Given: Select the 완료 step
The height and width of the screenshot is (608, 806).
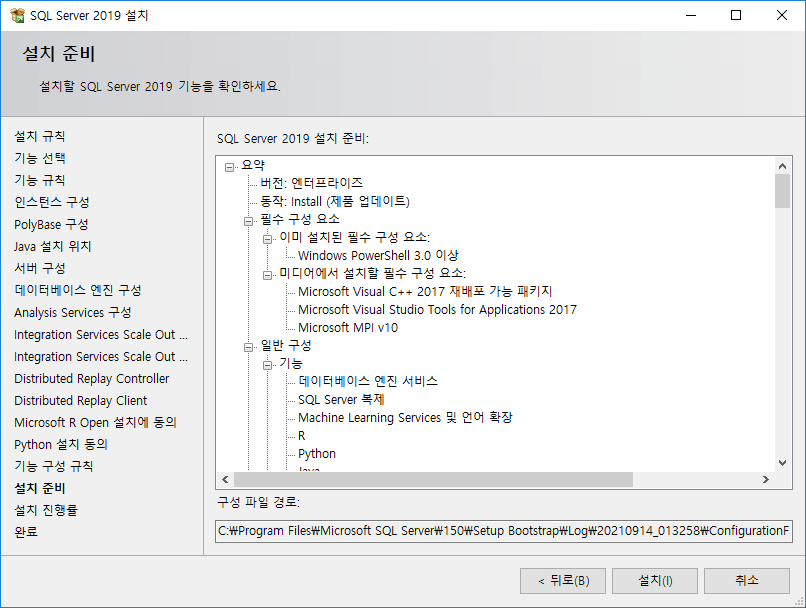Looking at the screenshot, I should tap(26, 532).
